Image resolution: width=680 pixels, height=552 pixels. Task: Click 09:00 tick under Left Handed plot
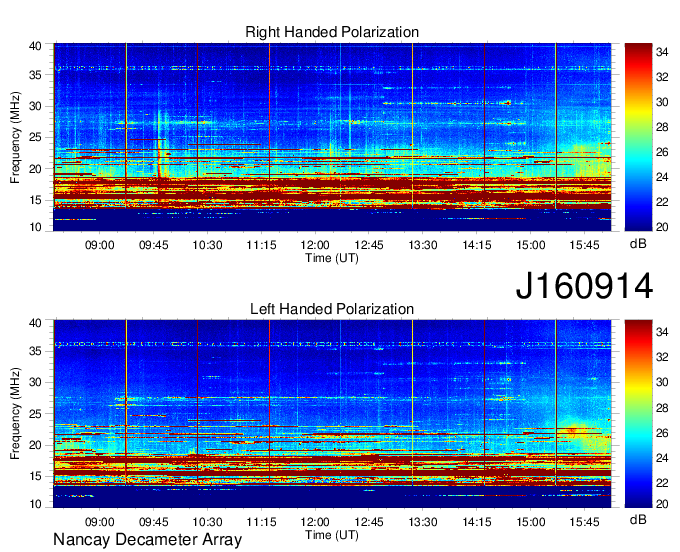click(x=99, y=522)
